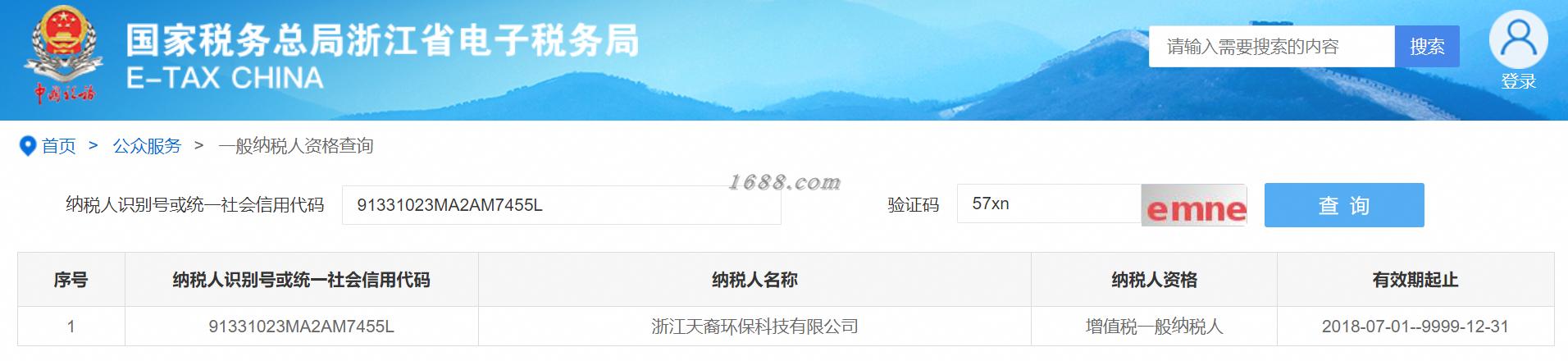Screen dimensions: 1568x361
Task: Select the 序号 column header
Action: (x=71, y=280)
